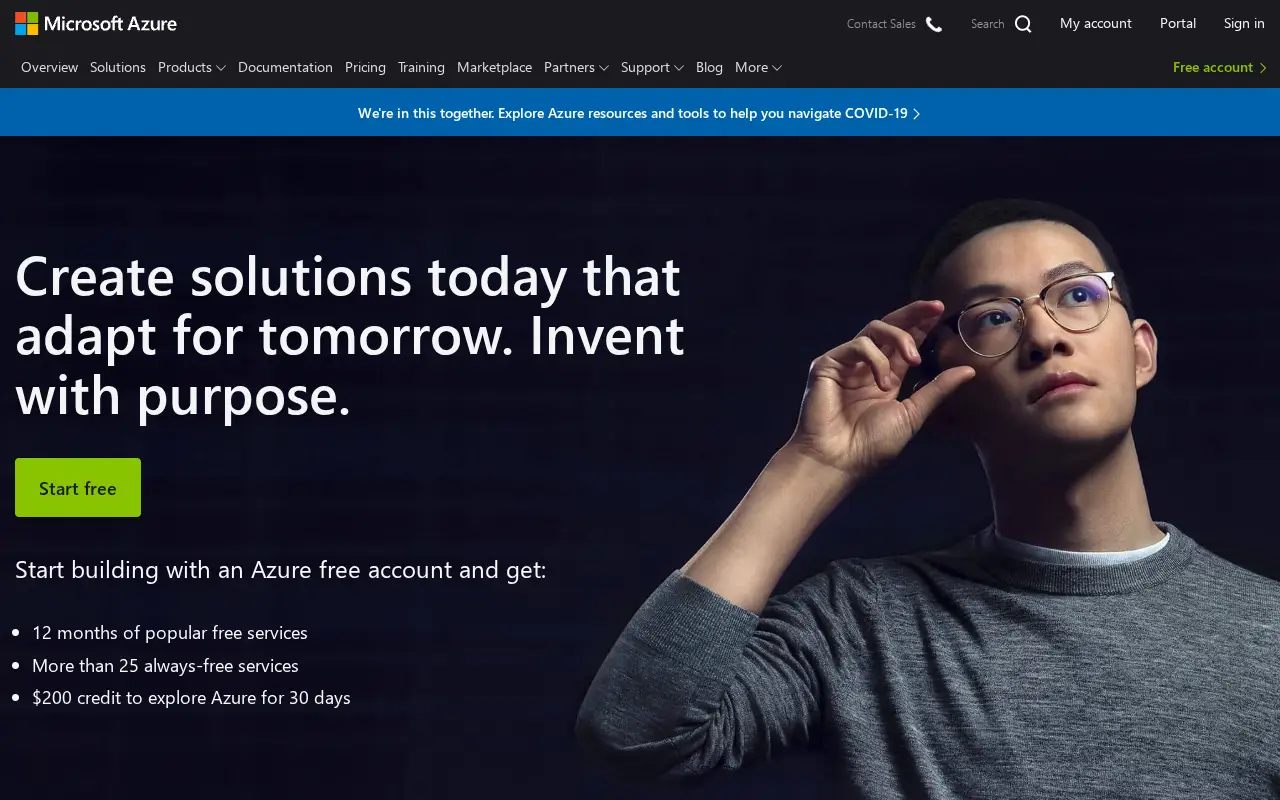Open the Training nav item

421,67
